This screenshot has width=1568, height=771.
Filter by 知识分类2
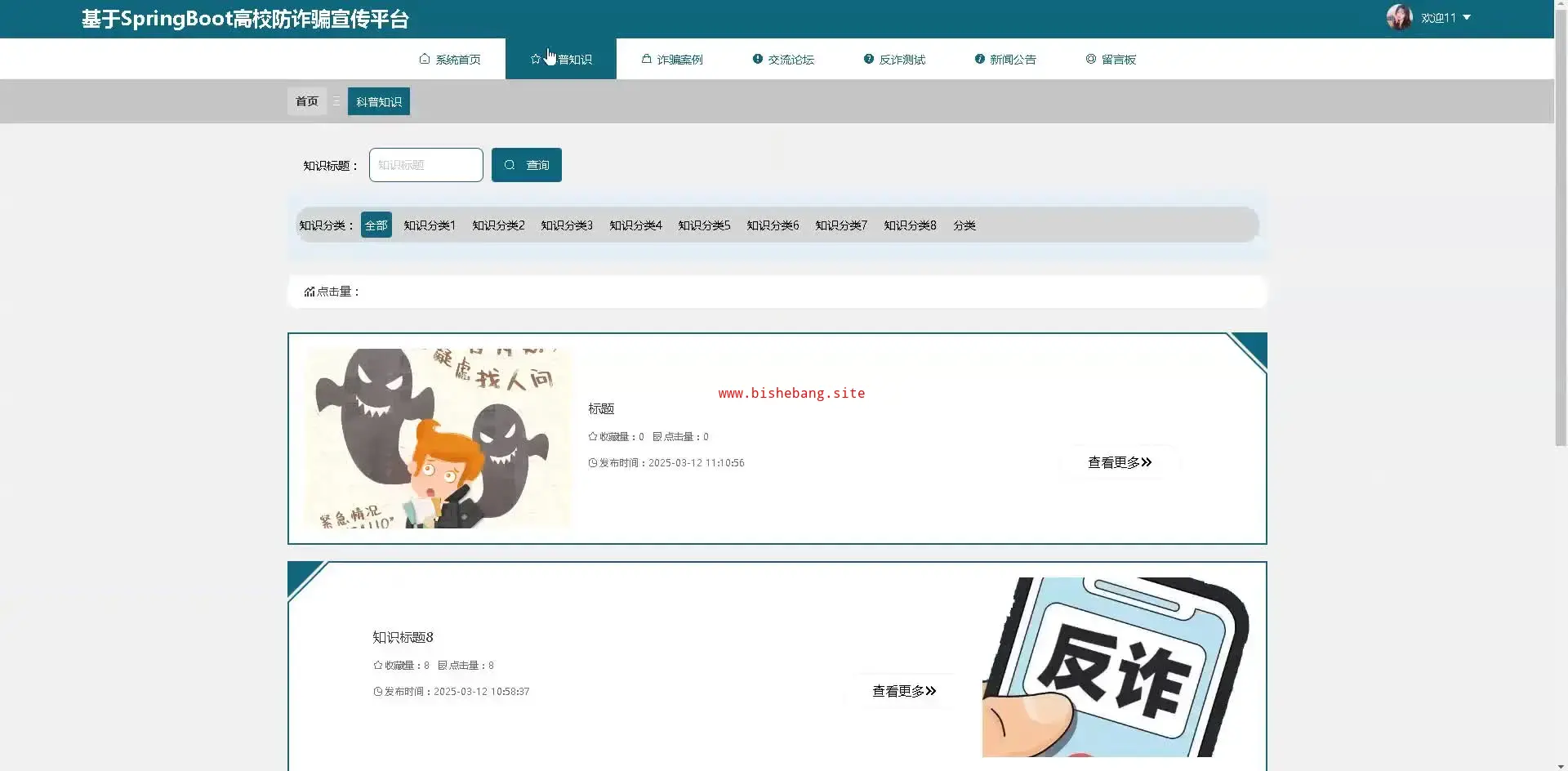pos(498,225)
